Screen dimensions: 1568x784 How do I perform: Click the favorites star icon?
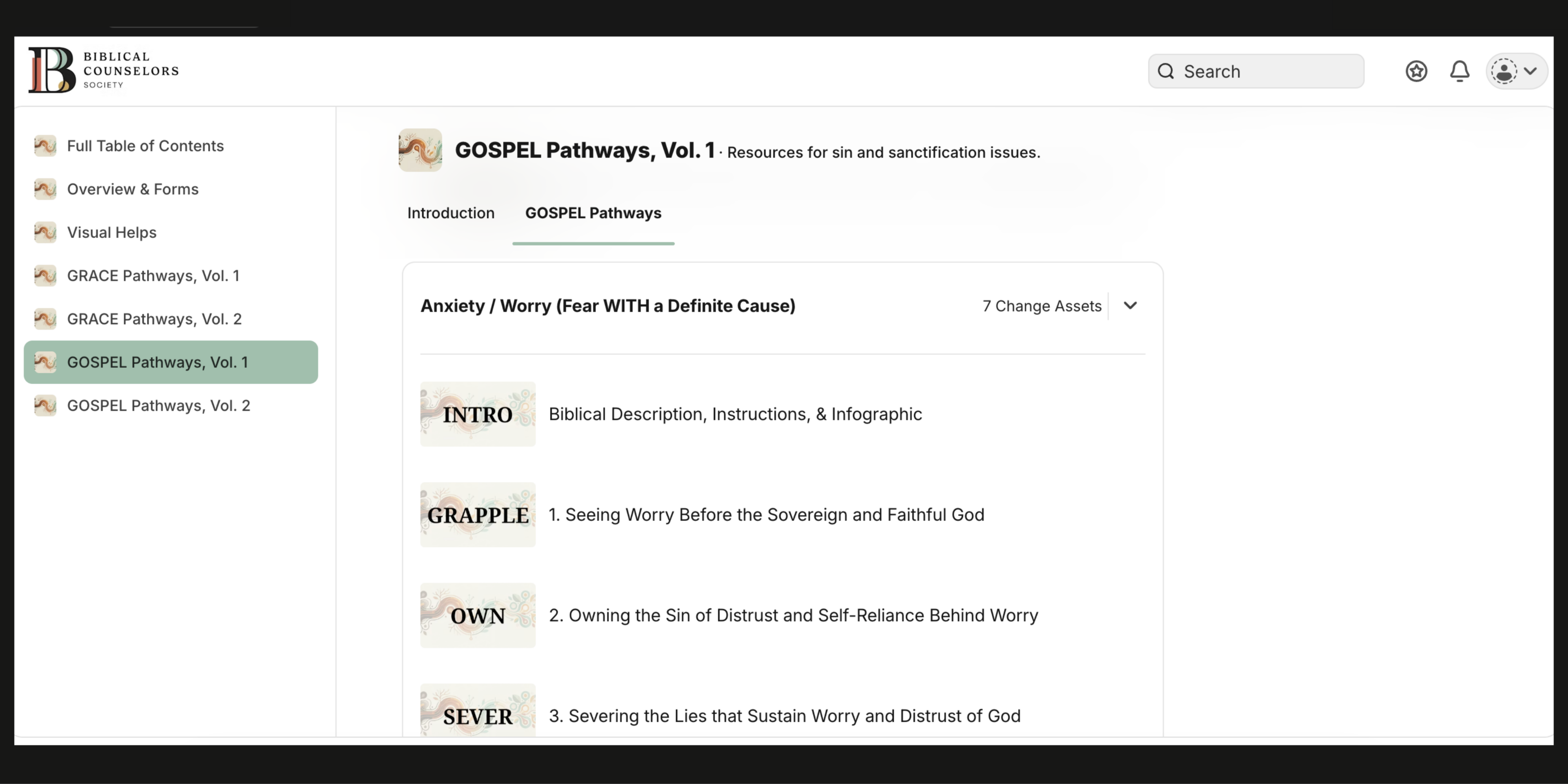coord(1416,71)
